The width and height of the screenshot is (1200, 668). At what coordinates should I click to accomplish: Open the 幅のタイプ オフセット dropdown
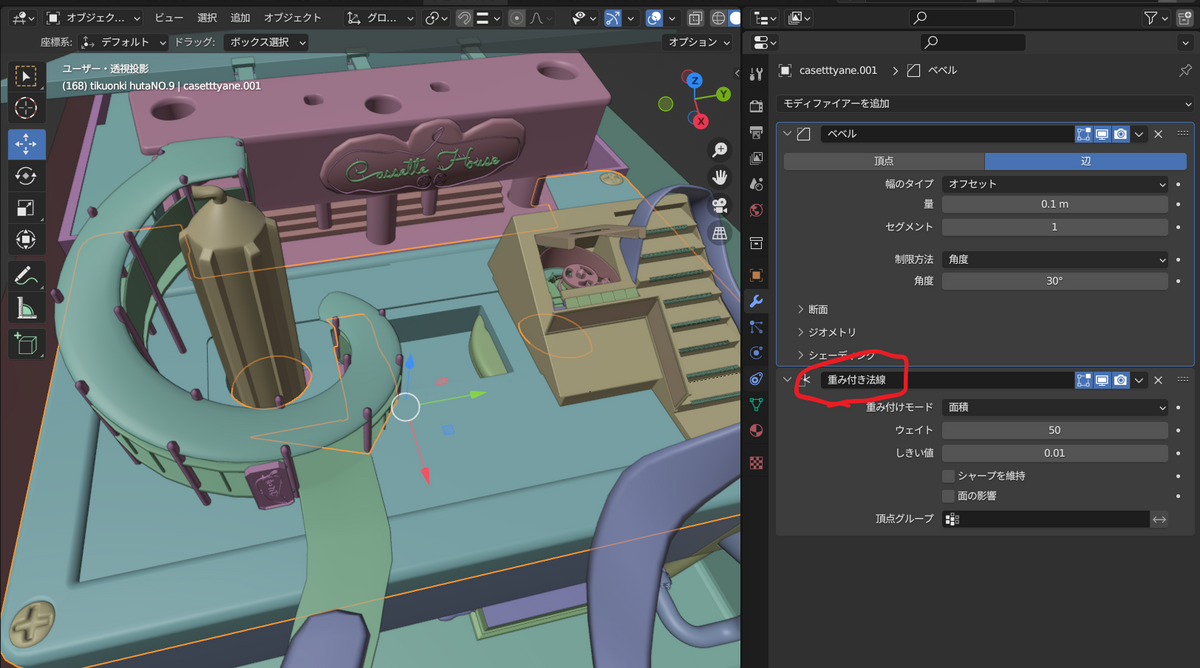click(1055, 184)
